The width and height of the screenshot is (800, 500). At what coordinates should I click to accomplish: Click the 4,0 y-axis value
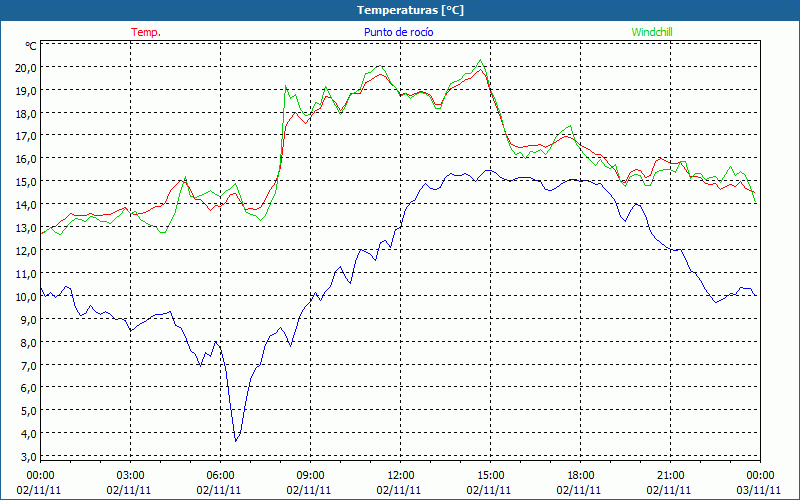[x=28, y=434]
